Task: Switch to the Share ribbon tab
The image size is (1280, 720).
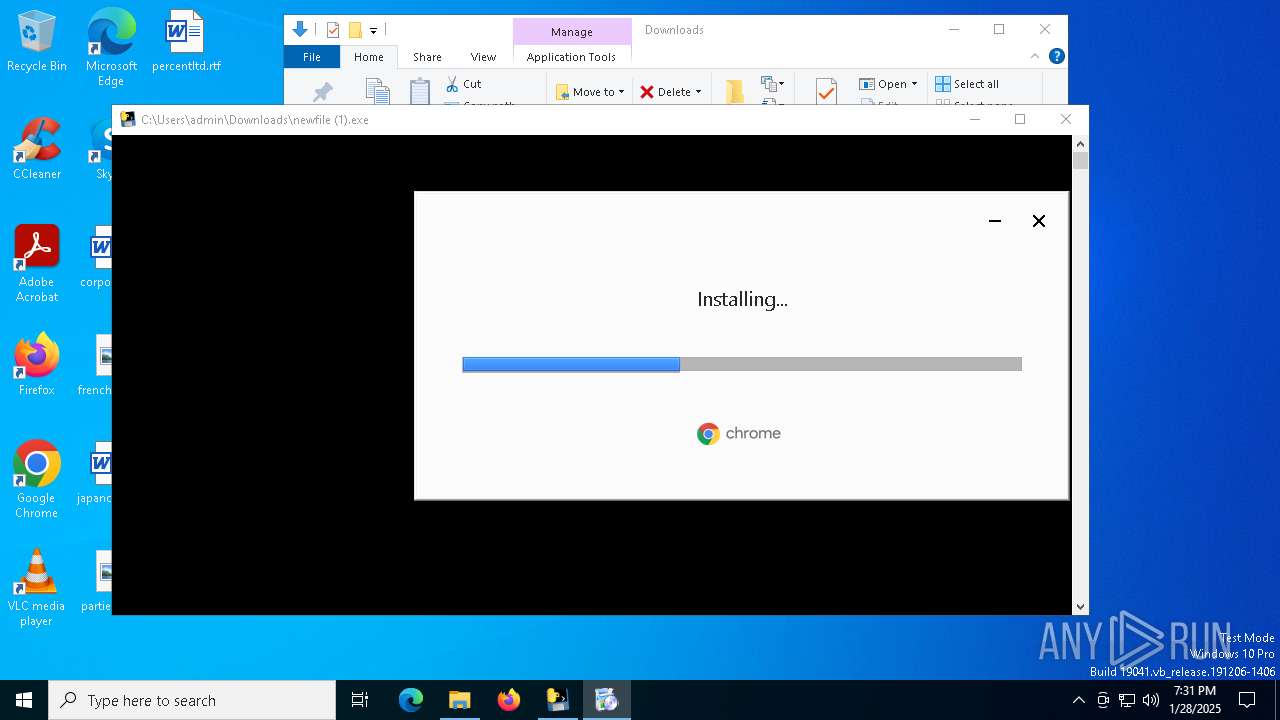Action: (x=427, y=57)
